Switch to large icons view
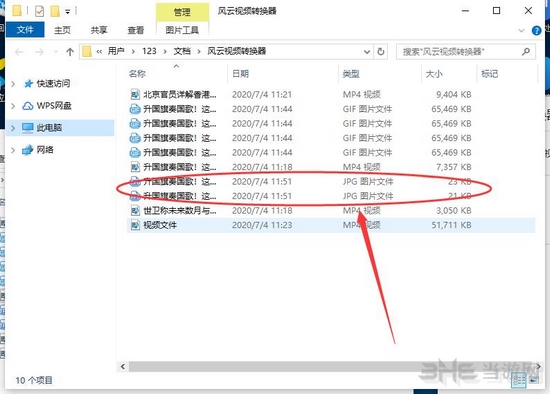This screenshot has height=394, width=550. pyautogui.click(x=534, y=380)
